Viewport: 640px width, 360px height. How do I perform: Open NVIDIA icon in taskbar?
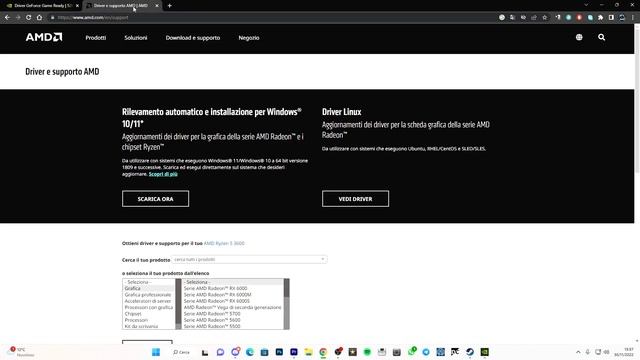[484, 352]
